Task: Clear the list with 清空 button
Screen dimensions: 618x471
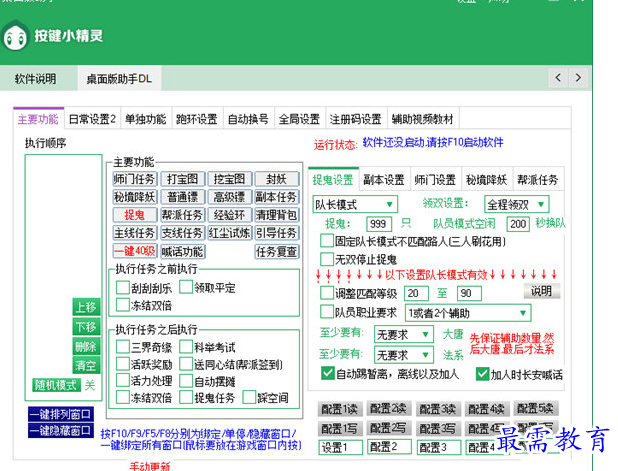Action: tap(86, 365)
